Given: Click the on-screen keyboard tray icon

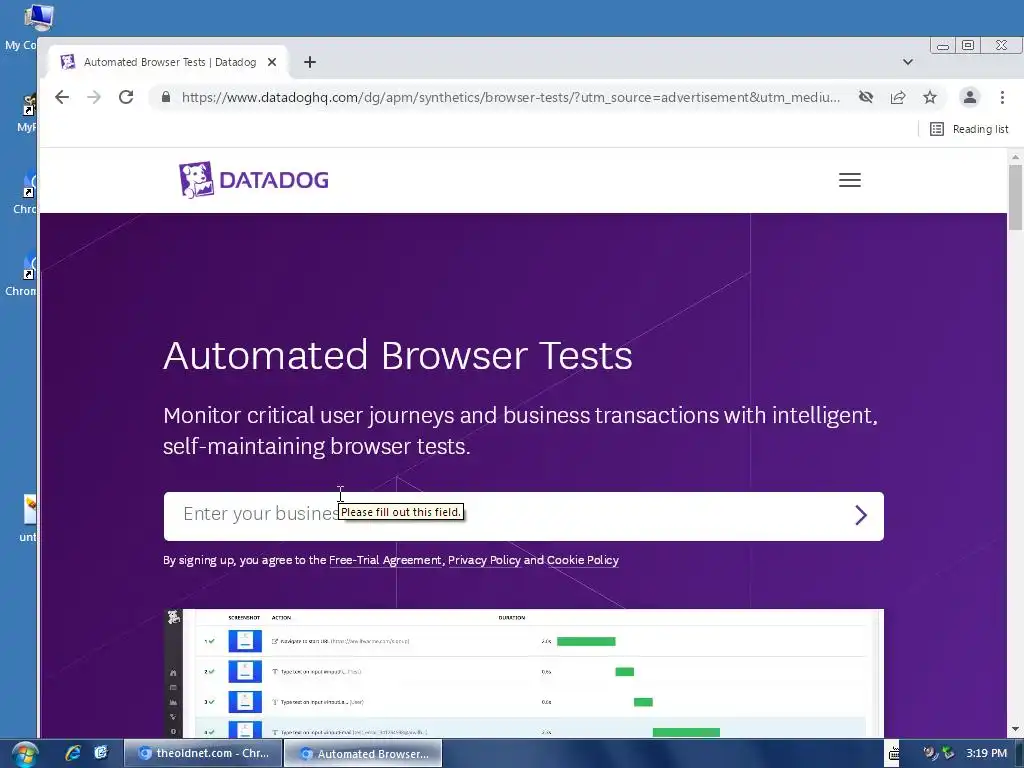Looking at the screenshot, I should click(894, 754).
